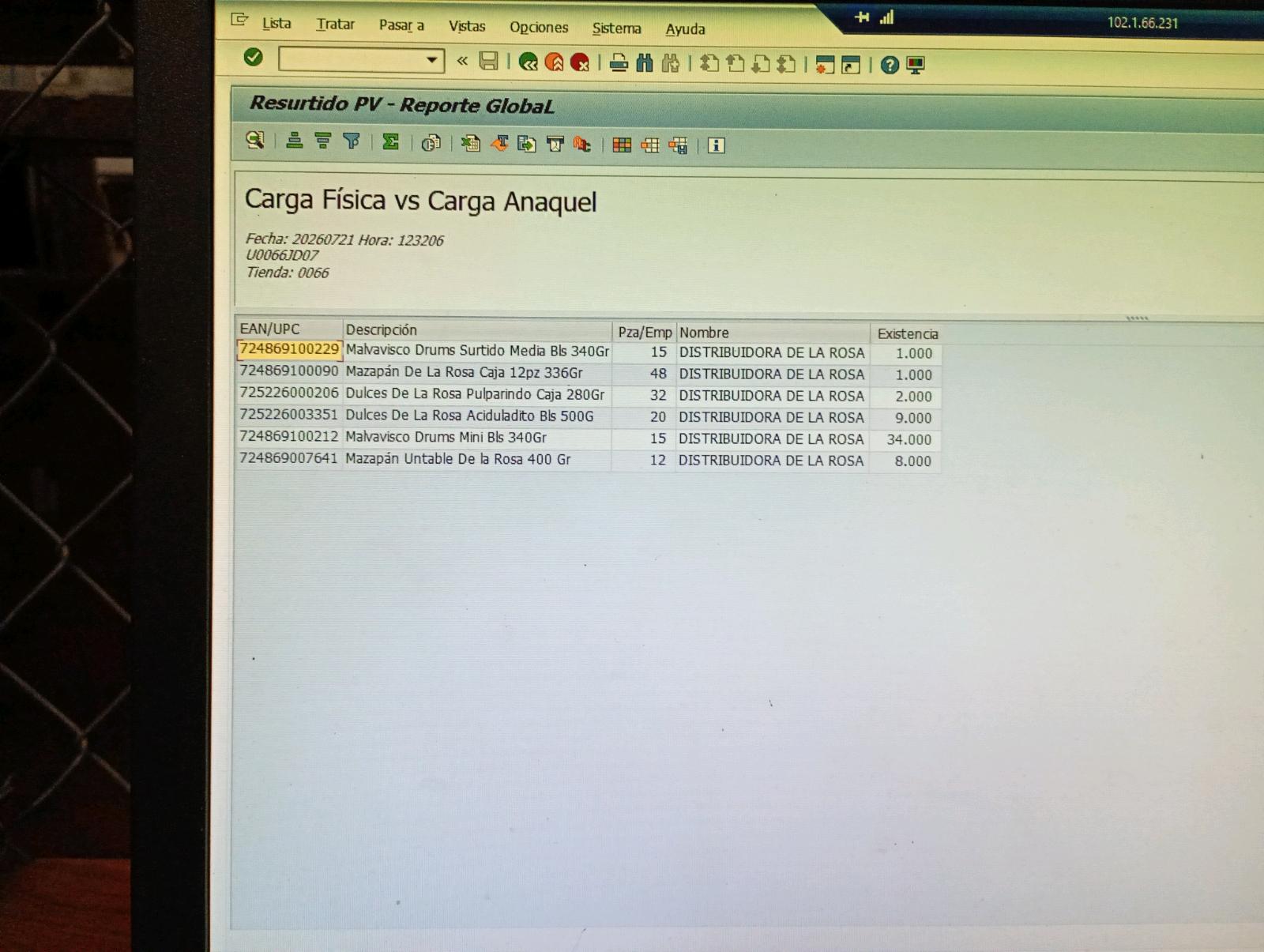Click description Mazapán De La Rosa Caja 12pz
The width and height of the screenshot is (1264, 952).
coord(464,372)
